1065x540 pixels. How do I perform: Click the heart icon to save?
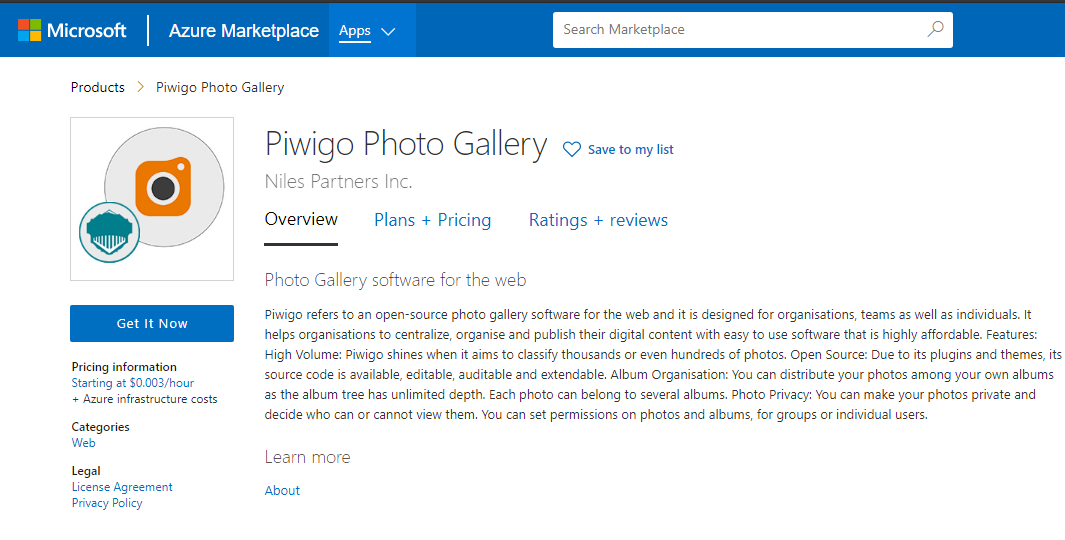coord(571,150)
